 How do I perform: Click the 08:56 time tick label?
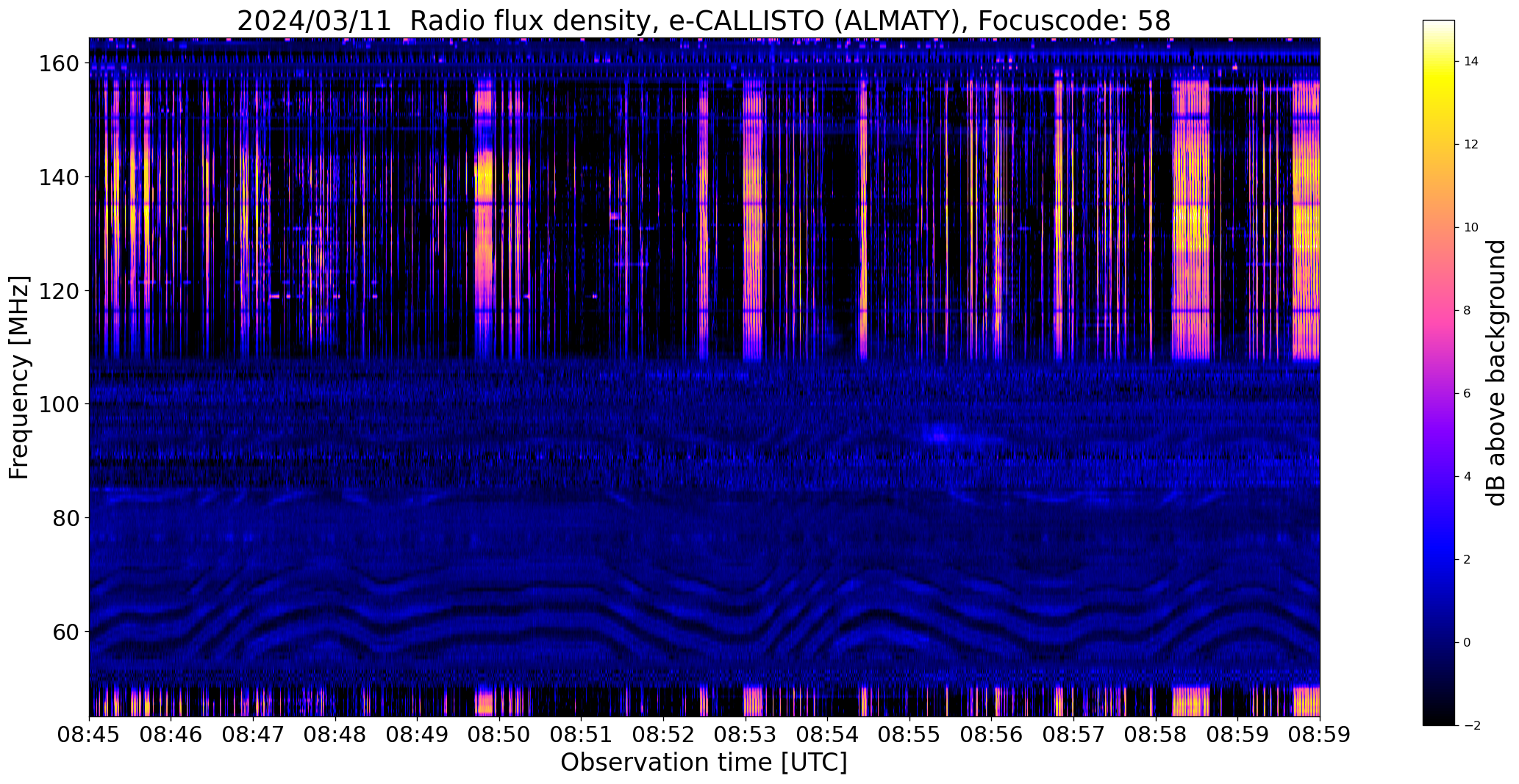(x=992, y=736)
